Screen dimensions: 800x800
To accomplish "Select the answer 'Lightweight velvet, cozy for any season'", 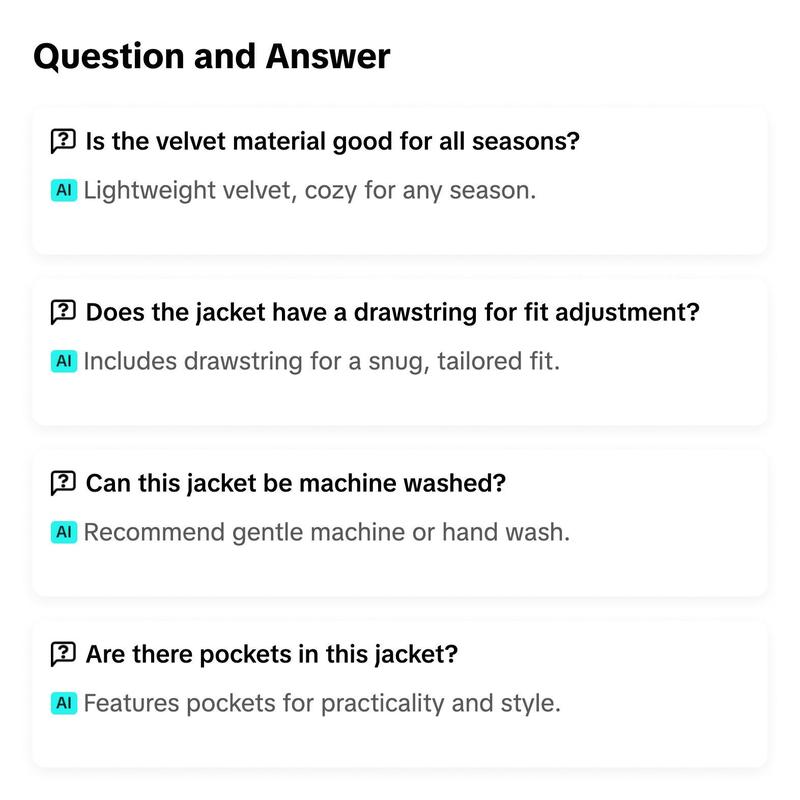I will click(x=310, y=191).
